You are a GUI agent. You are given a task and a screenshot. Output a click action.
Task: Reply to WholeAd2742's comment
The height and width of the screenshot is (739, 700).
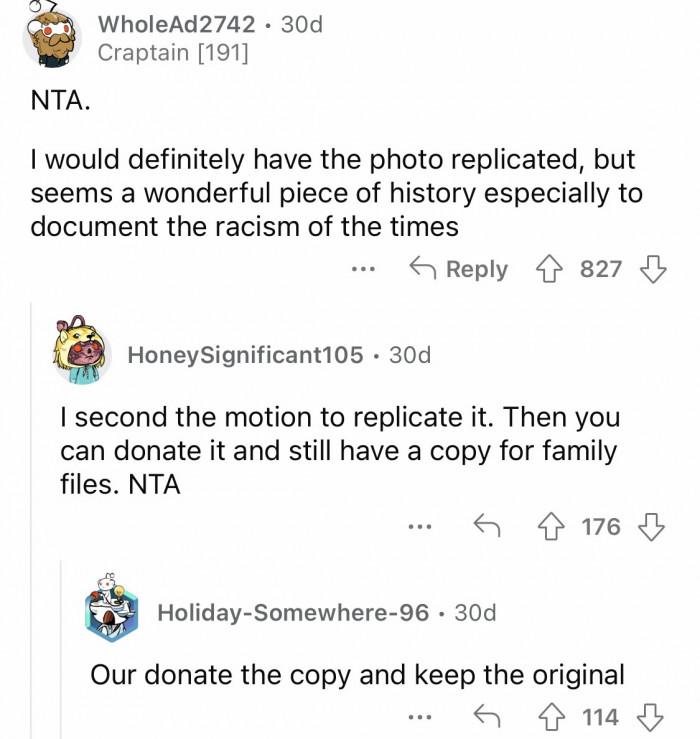460,269
